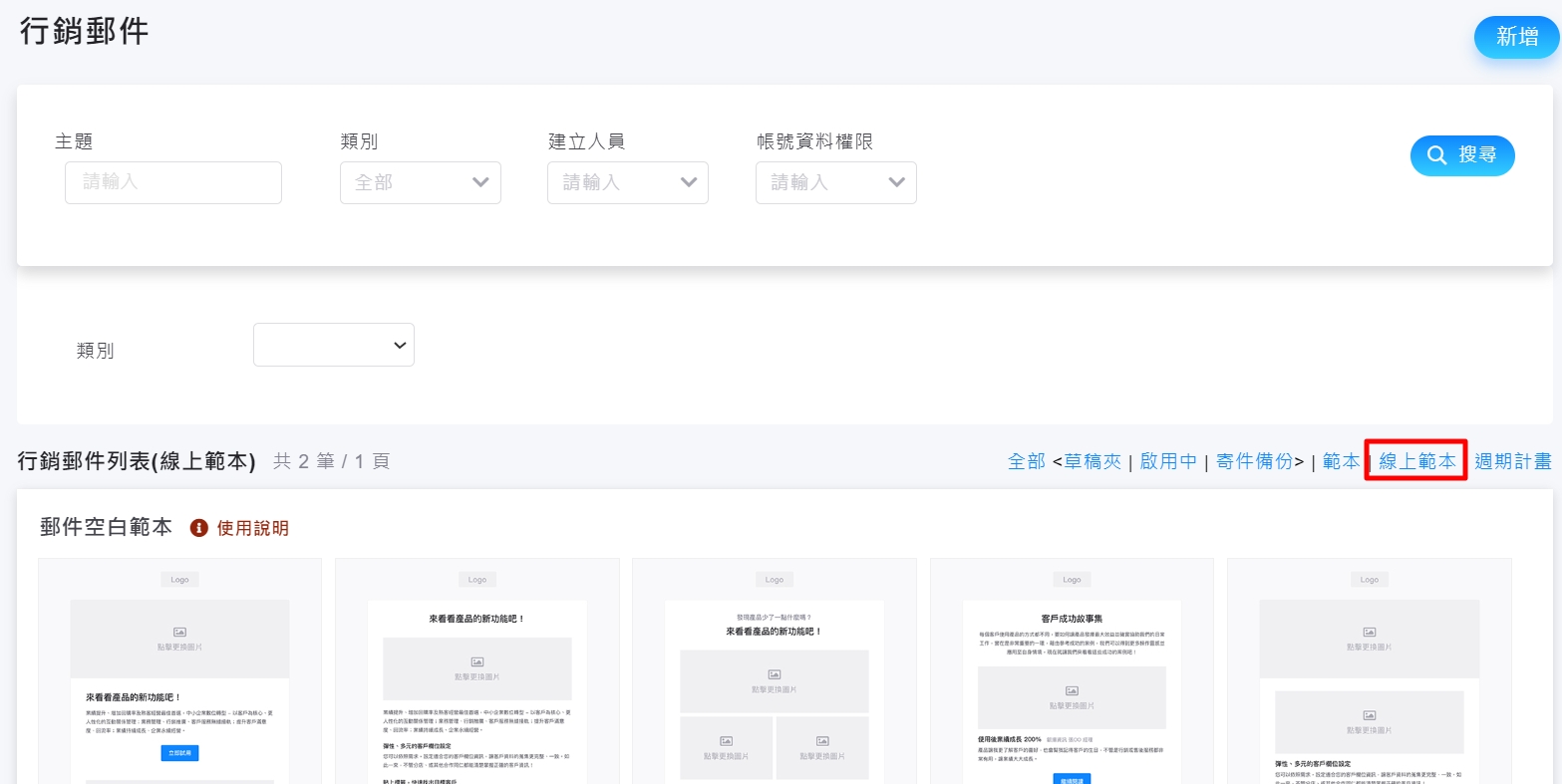Open the 類別 dropdown showing 全部
1562x784 pixels.
[x=420, y=183]
